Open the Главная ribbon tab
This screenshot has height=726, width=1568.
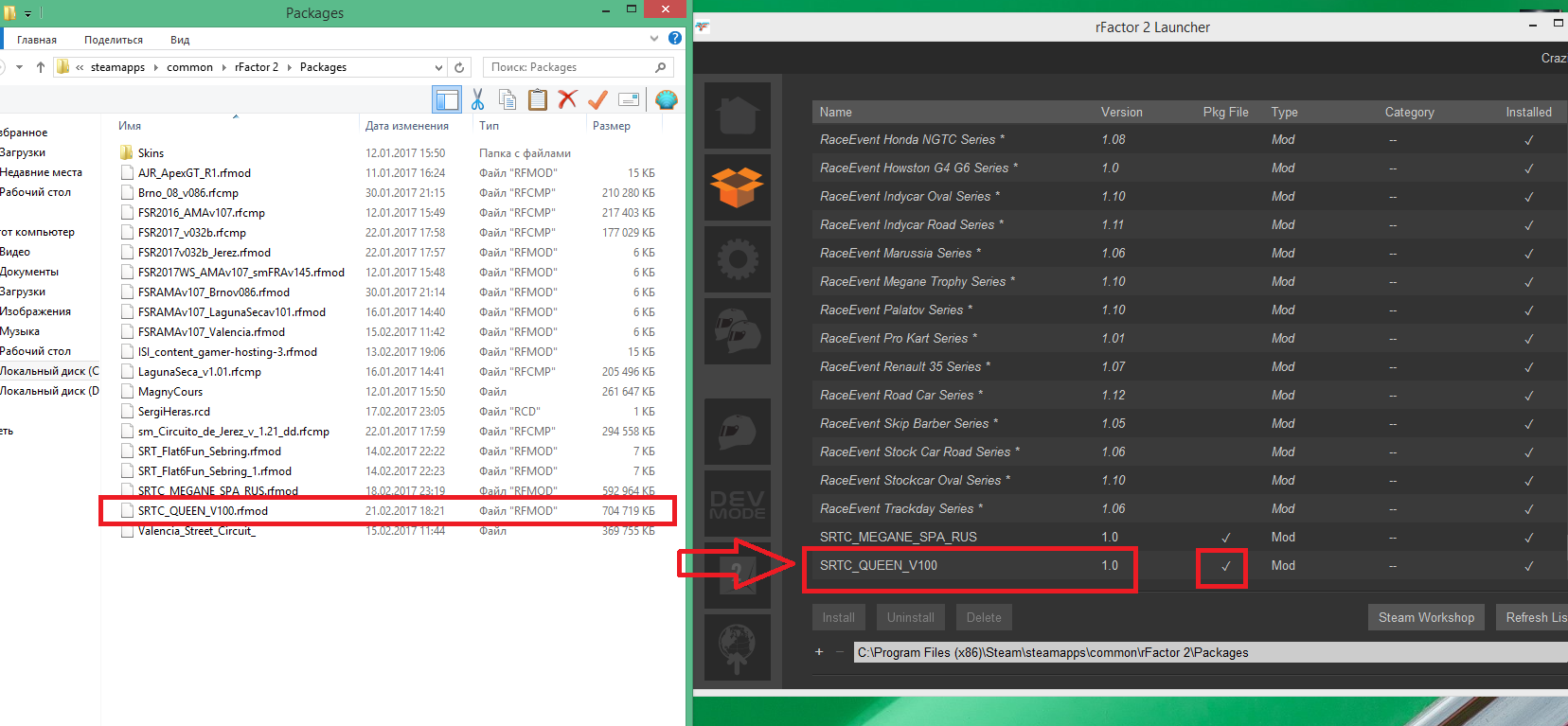click(37, 40)
